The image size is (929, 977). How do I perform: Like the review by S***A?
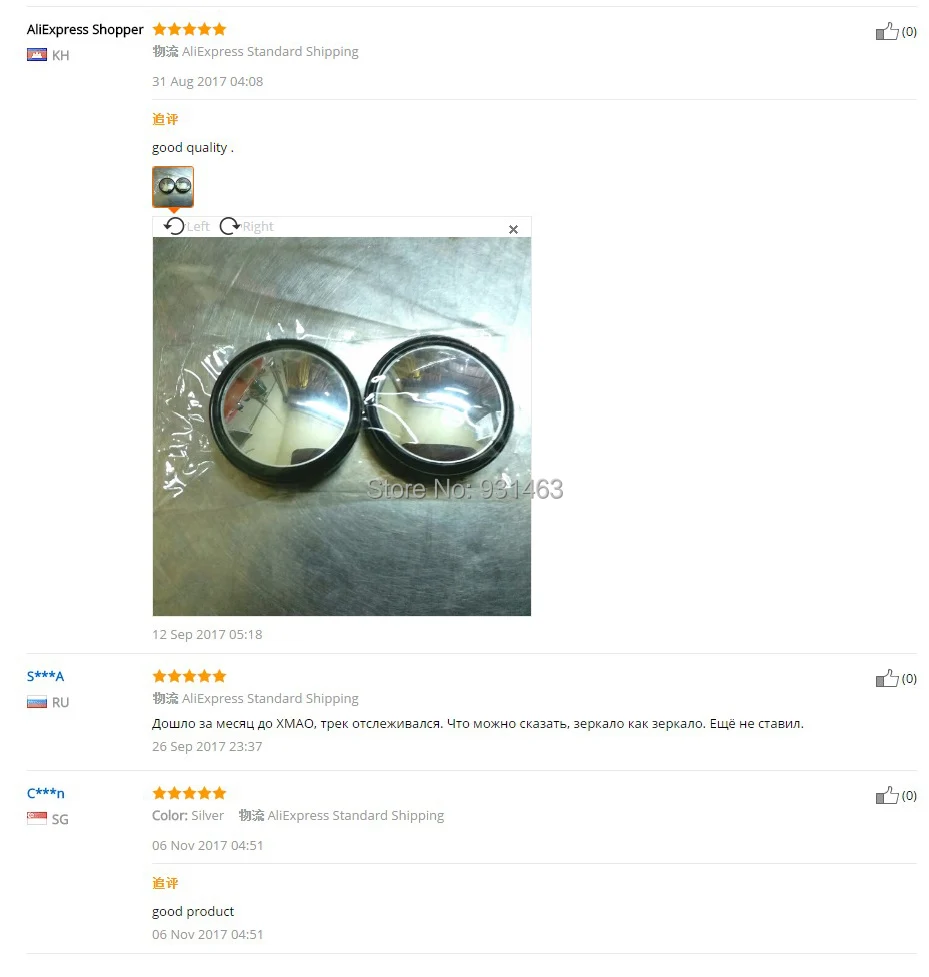887,678
